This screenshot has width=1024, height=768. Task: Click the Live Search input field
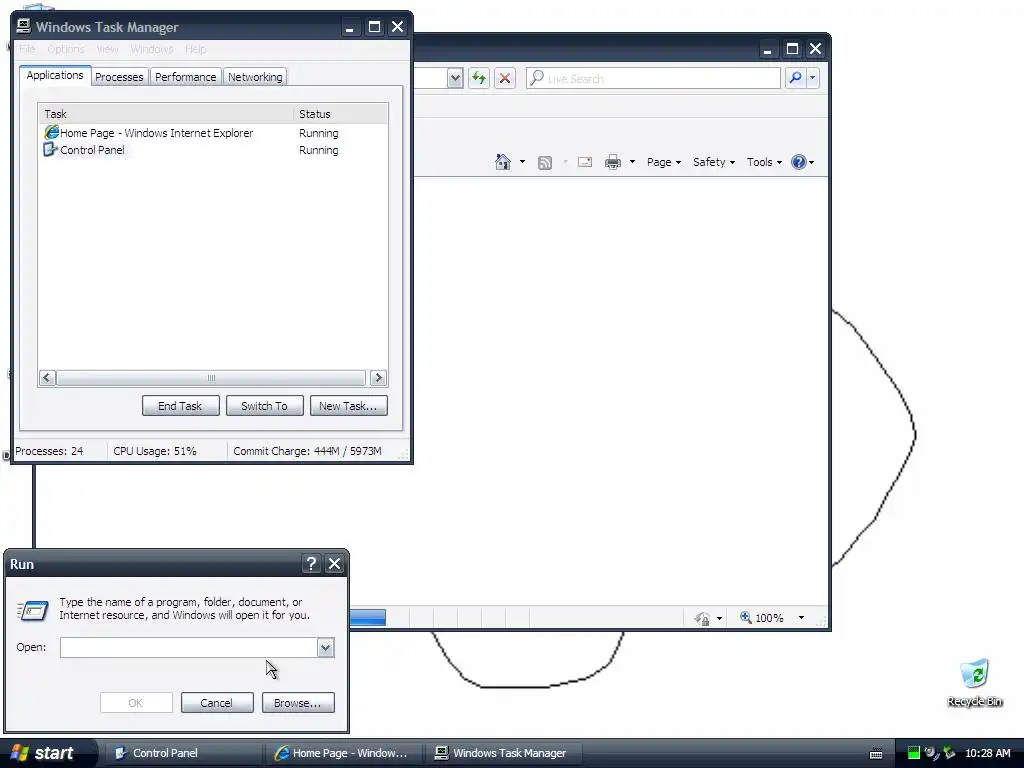653,78
